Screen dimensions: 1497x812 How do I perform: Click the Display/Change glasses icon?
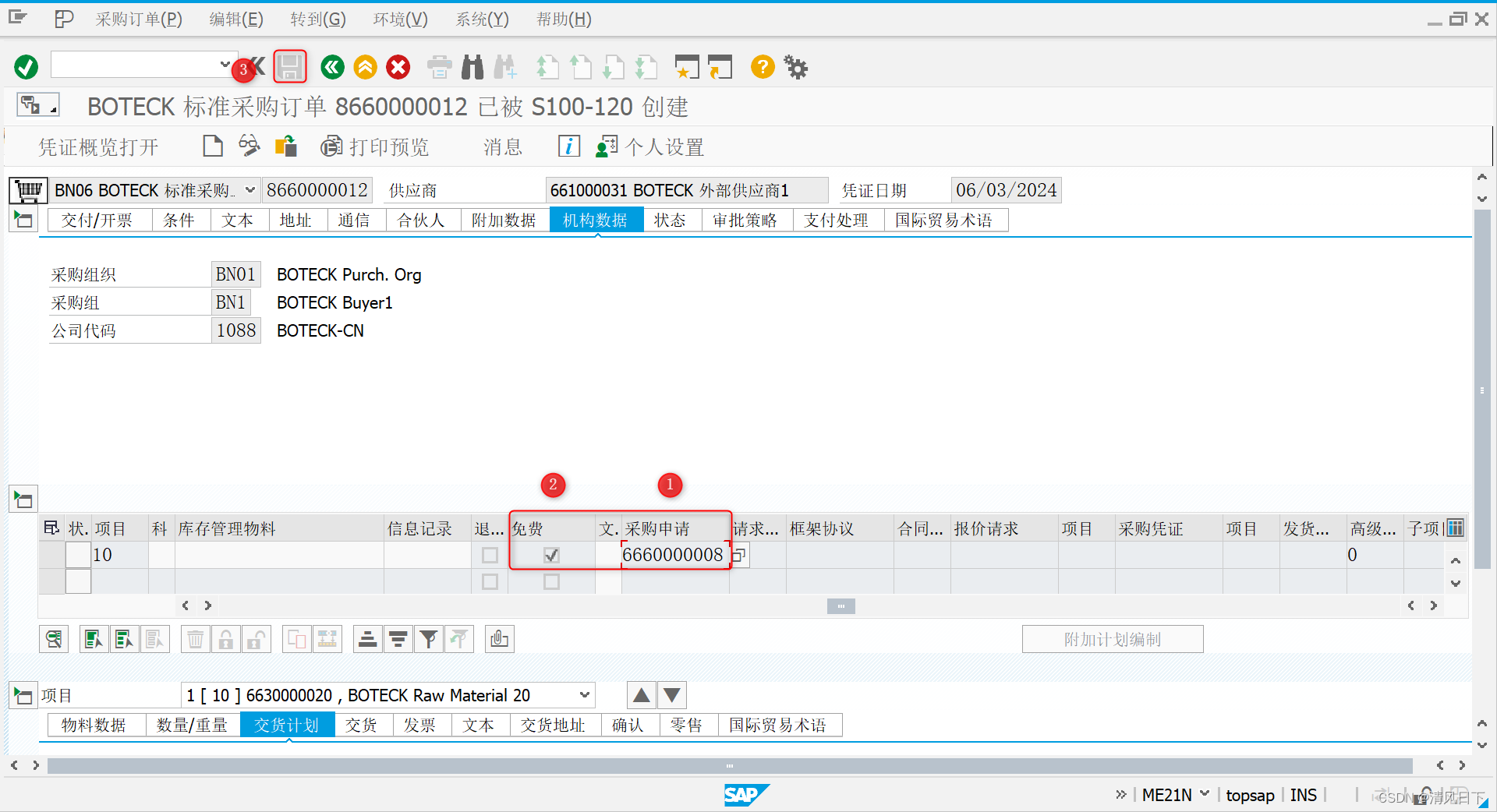pos(249,147)
